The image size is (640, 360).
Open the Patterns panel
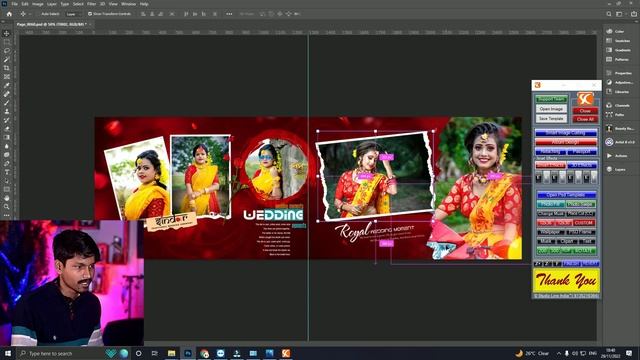coord(617,59)
